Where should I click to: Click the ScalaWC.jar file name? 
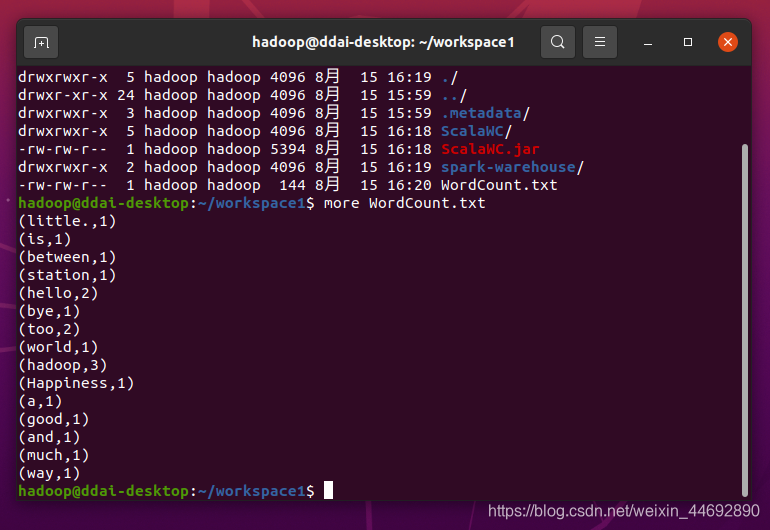click(490, 149)
